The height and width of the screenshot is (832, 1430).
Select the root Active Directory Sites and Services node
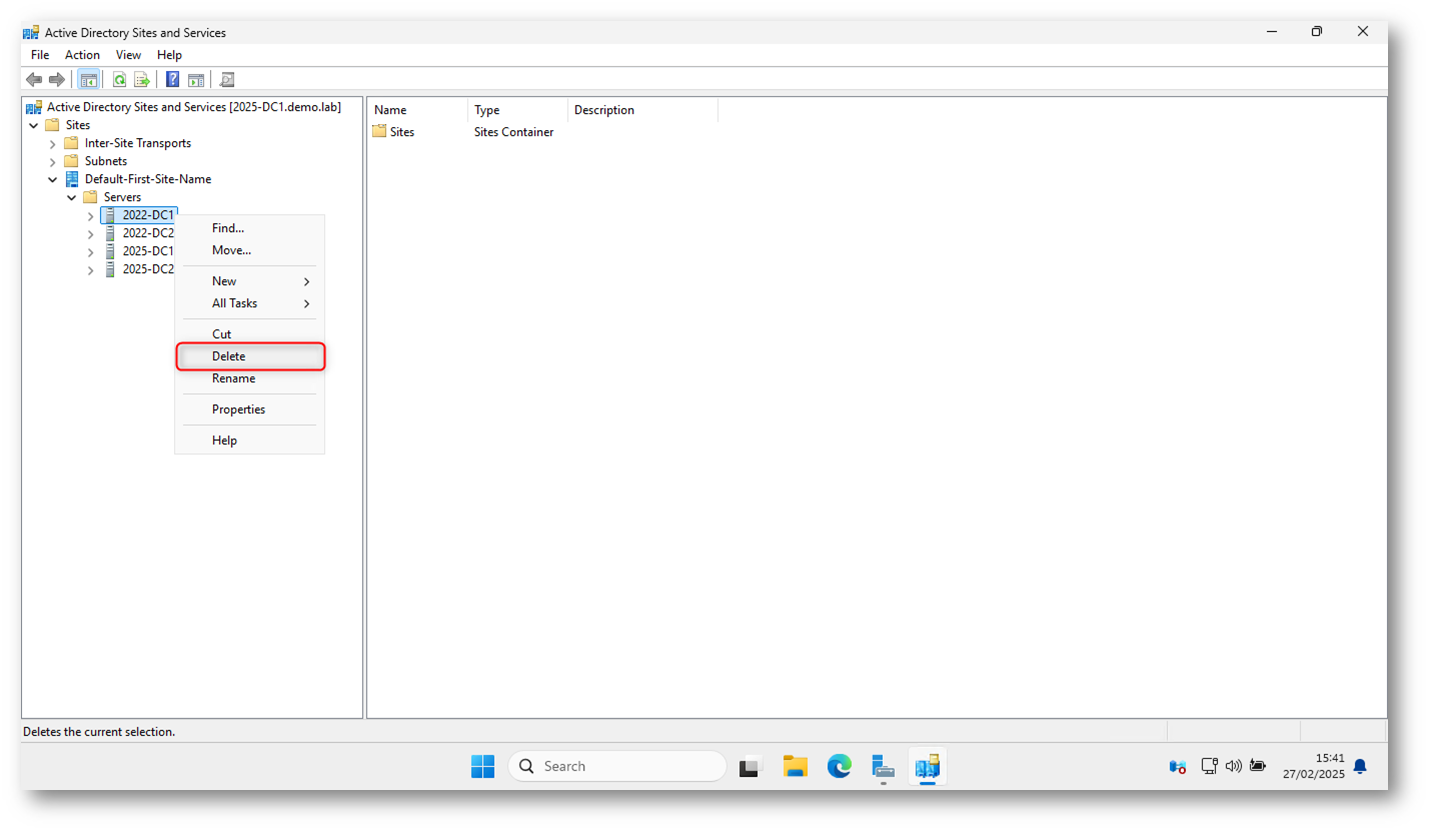[193, 107]
